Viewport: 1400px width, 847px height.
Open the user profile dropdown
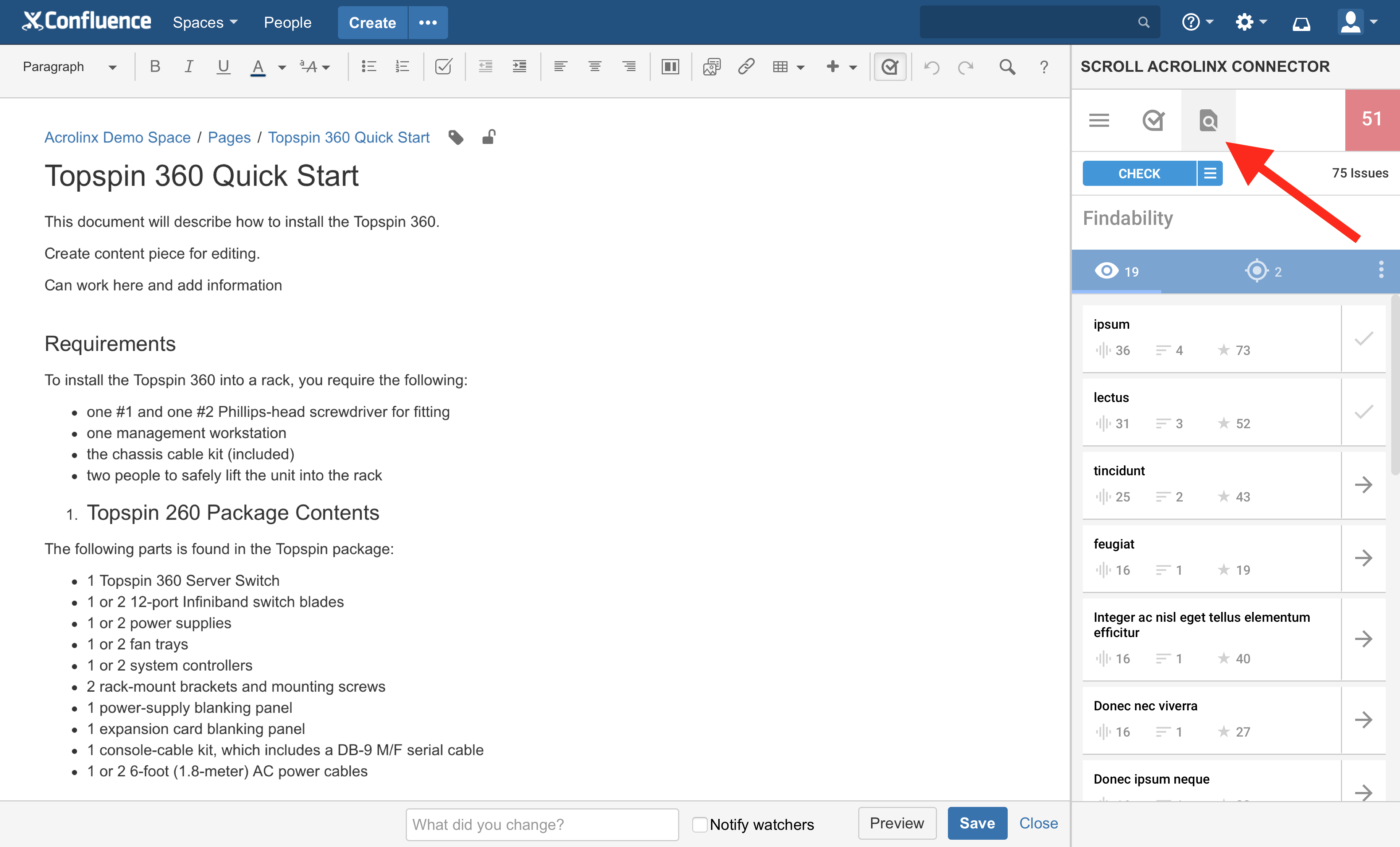coord(1358,22)
